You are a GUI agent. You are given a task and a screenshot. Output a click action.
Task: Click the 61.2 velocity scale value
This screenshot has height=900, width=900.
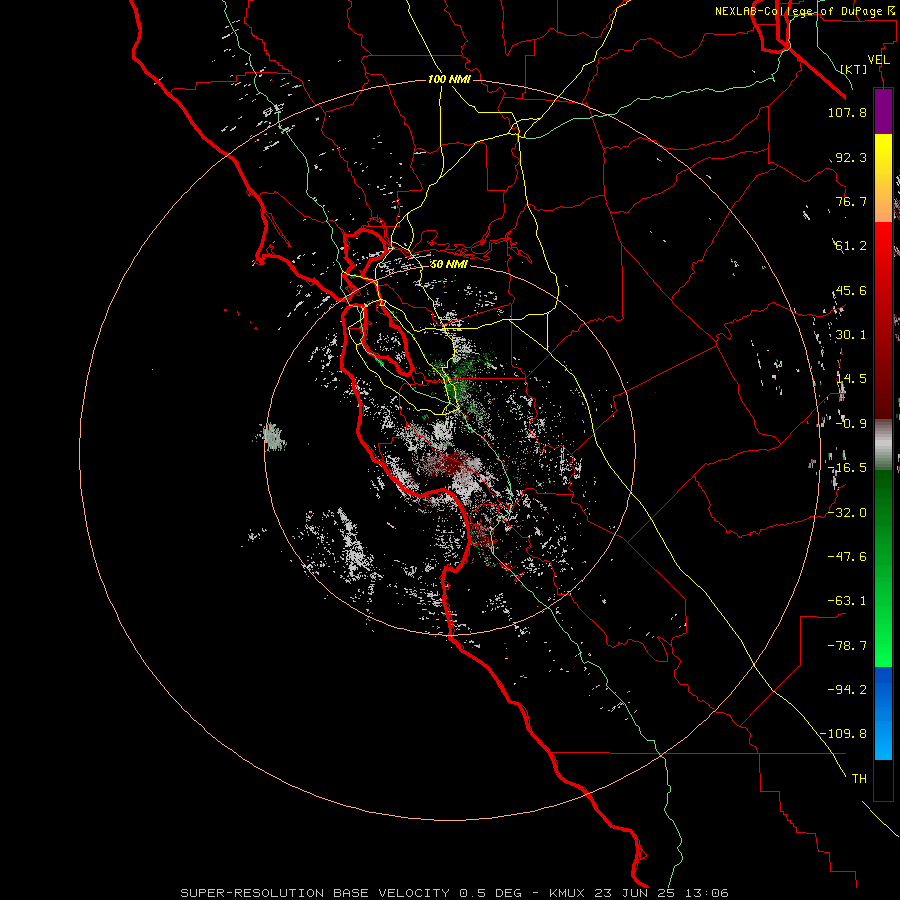pyautogui.click(x=851, y=246)
